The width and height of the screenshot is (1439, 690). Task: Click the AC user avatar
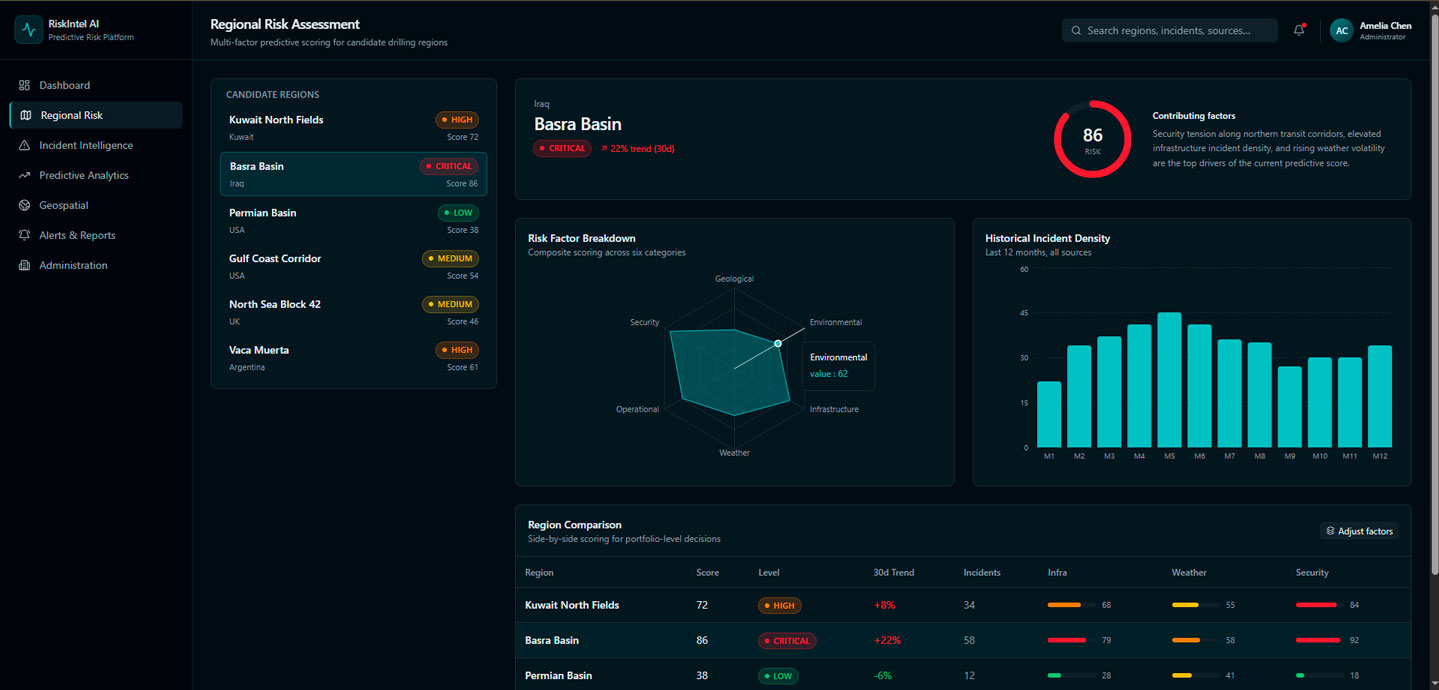click(x=1342, y=30)
